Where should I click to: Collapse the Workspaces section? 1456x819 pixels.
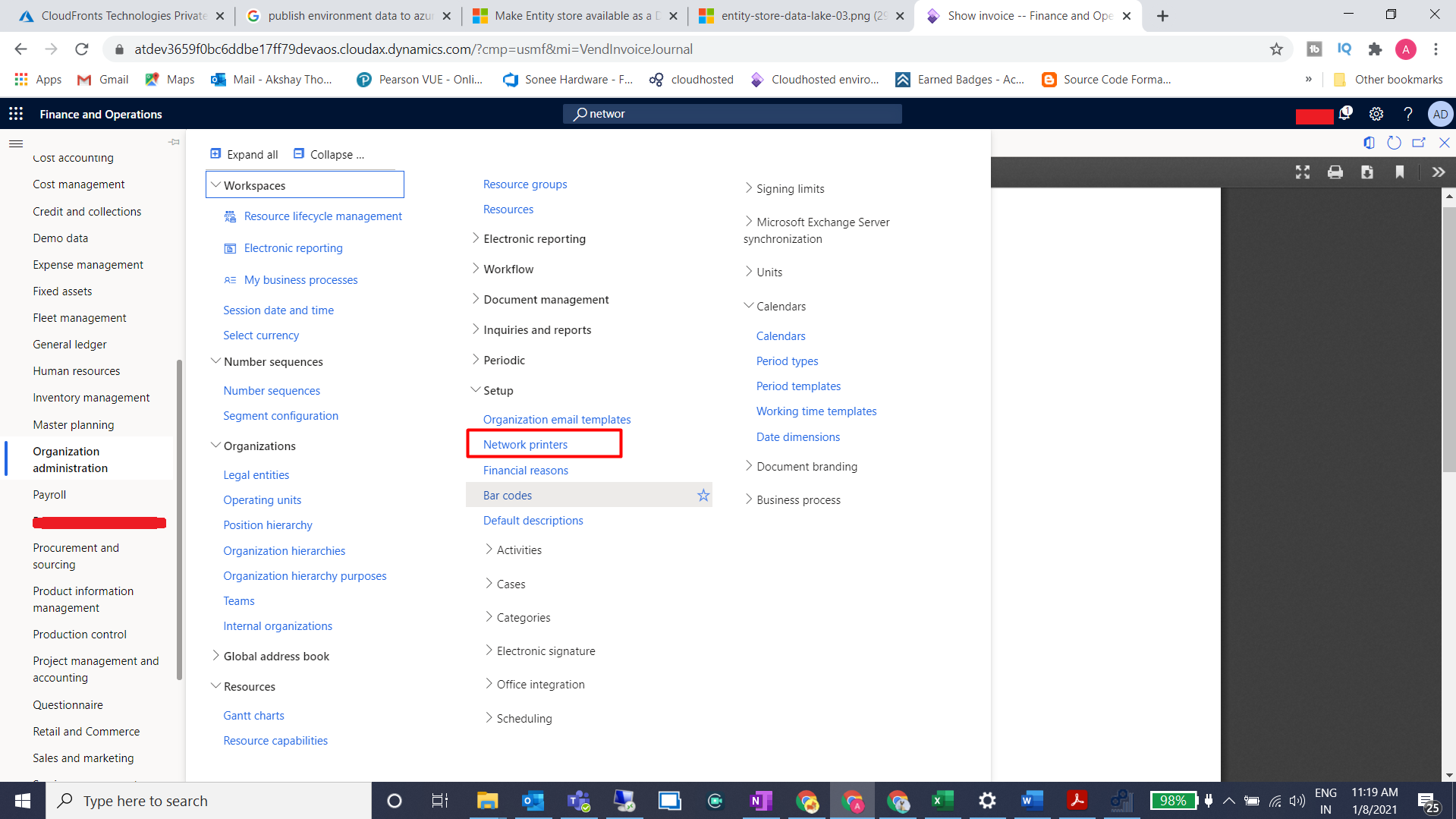(x=215, y=184)
